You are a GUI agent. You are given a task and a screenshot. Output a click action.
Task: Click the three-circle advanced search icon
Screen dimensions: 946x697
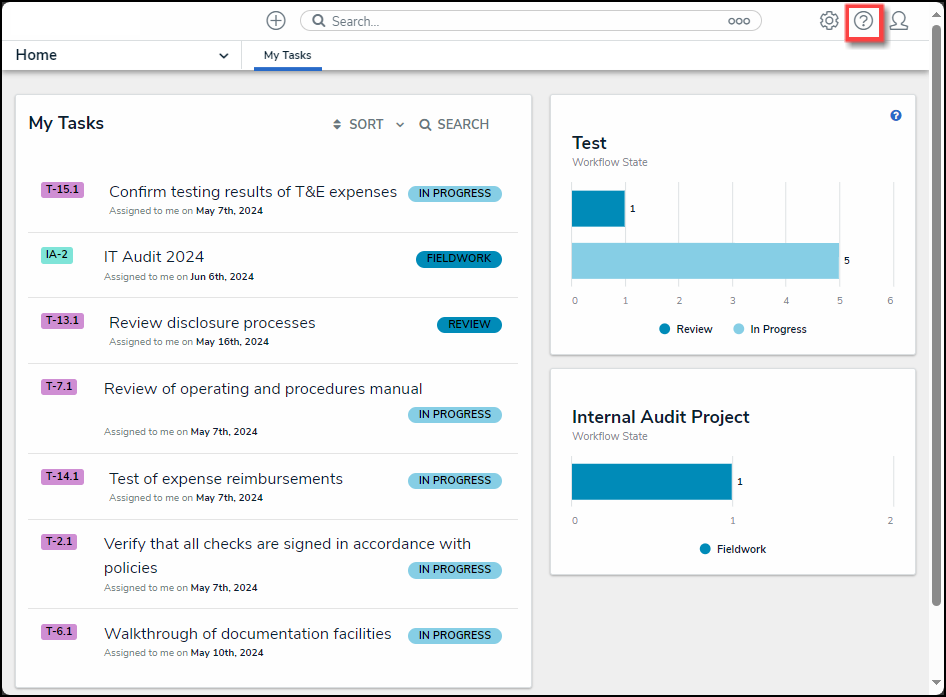coord(739,21)
